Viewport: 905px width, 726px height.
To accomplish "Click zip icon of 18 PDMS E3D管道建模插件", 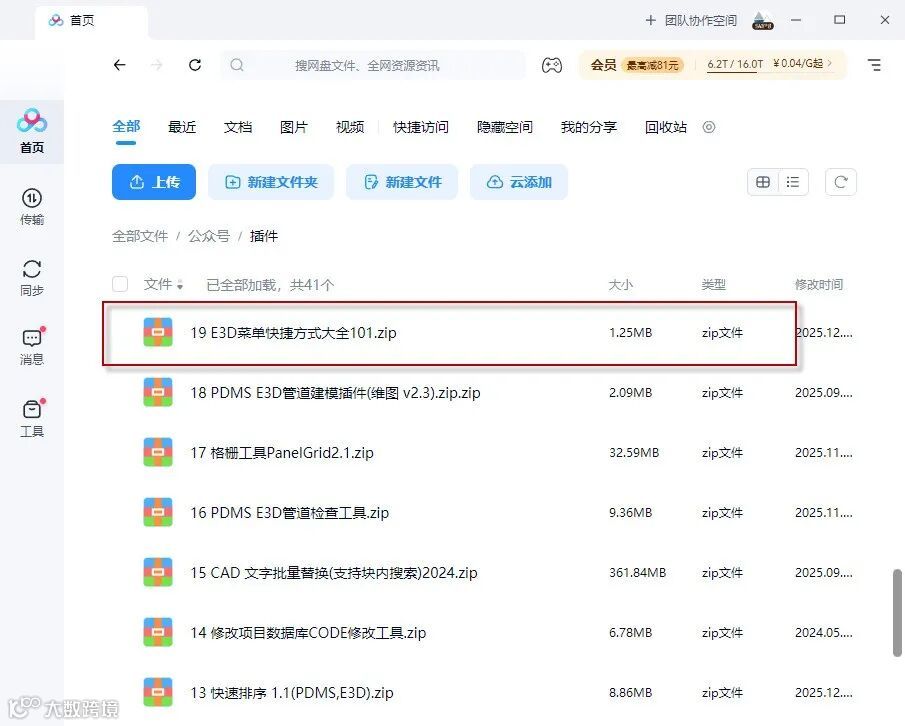I will click(x=158, y=392).
